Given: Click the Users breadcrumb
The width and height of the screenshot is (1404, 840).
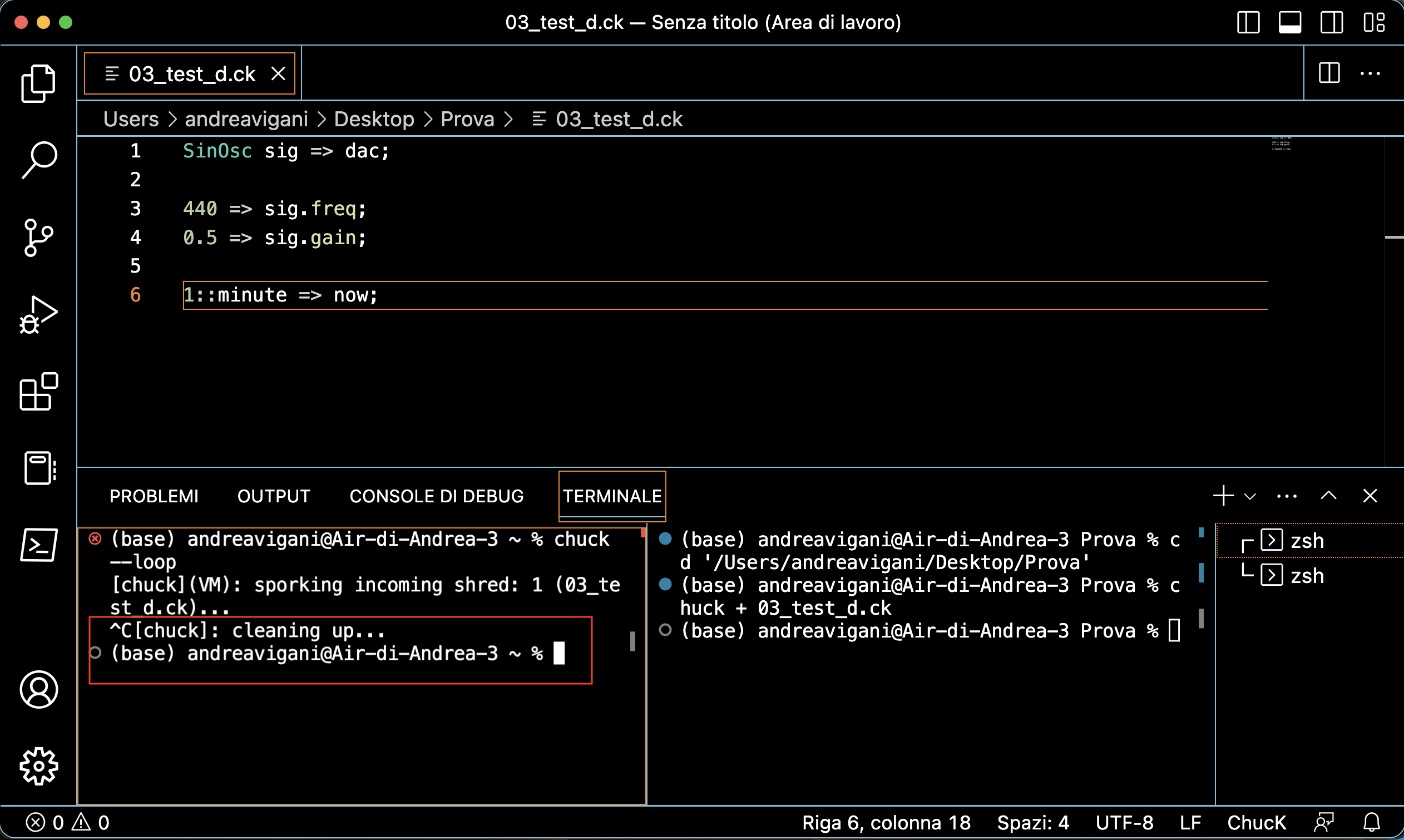Looking at the screenshot, I should click(131, 119).
